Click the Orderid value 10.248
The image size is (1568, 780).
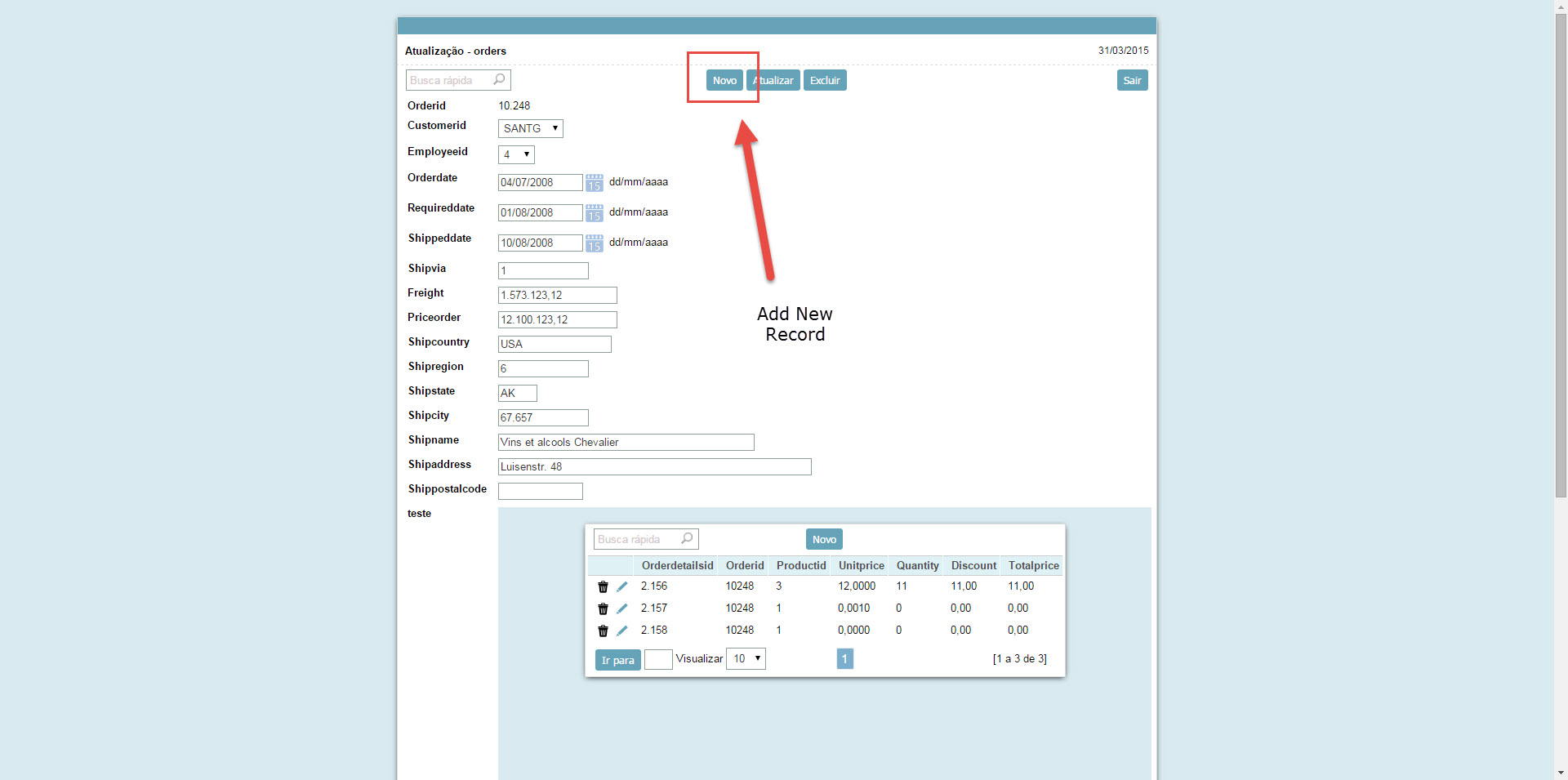click(x=514, y=105)
